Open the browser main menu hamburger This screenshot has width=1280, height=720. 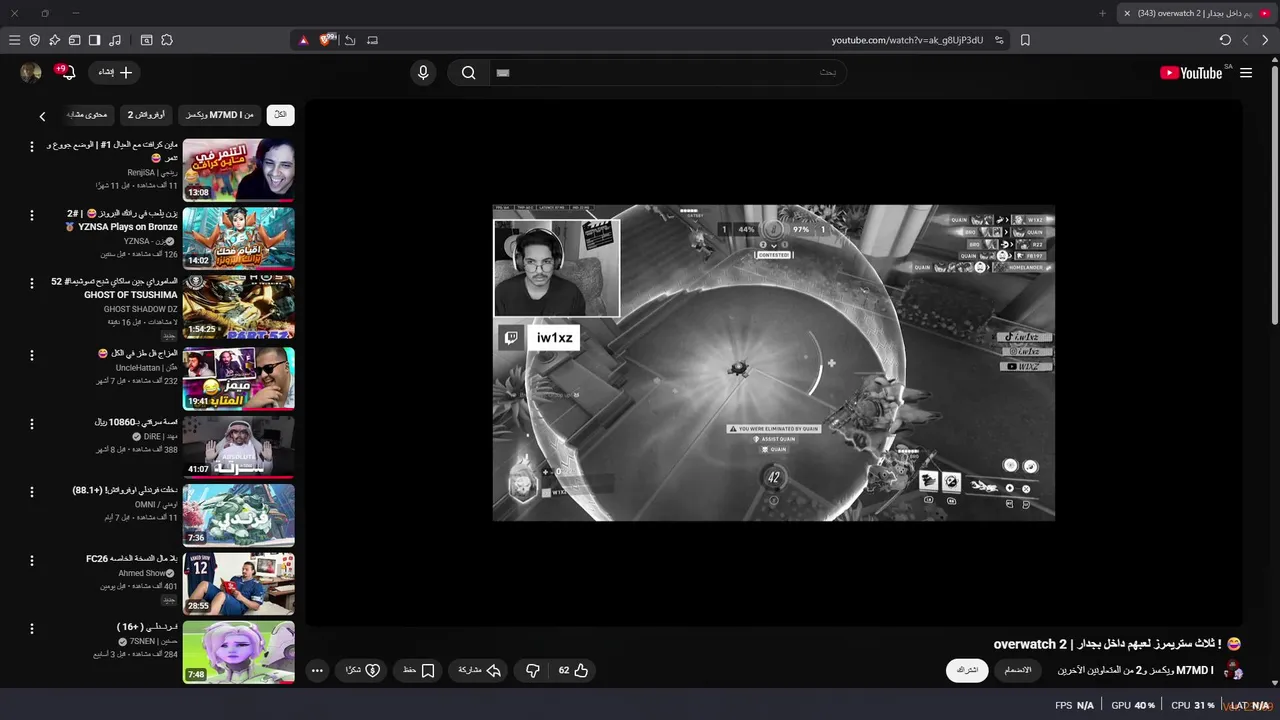tap(14, 40)
